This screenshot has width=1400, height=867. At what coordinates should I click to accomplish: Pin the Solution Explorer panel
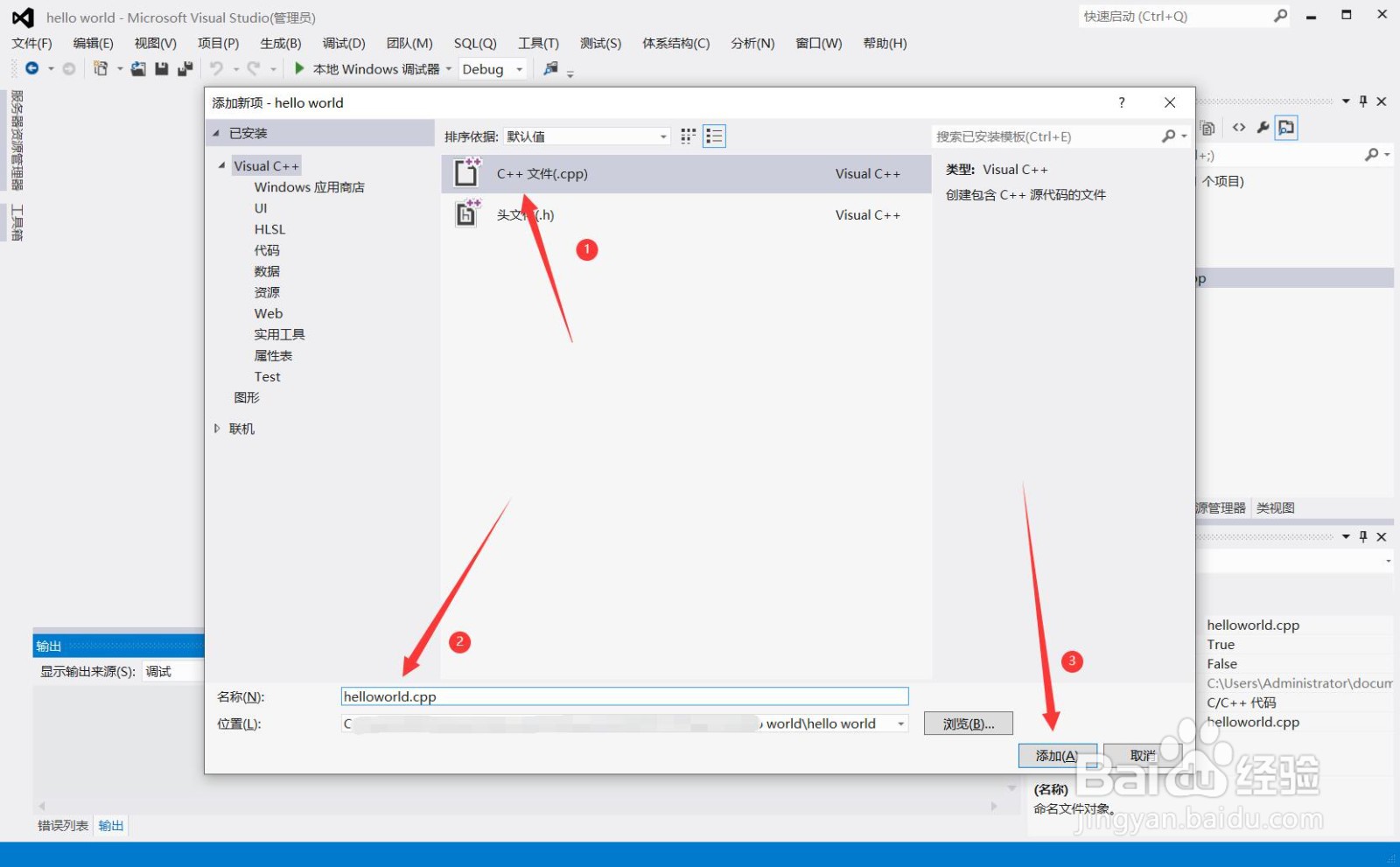[x=1363, y=101]
